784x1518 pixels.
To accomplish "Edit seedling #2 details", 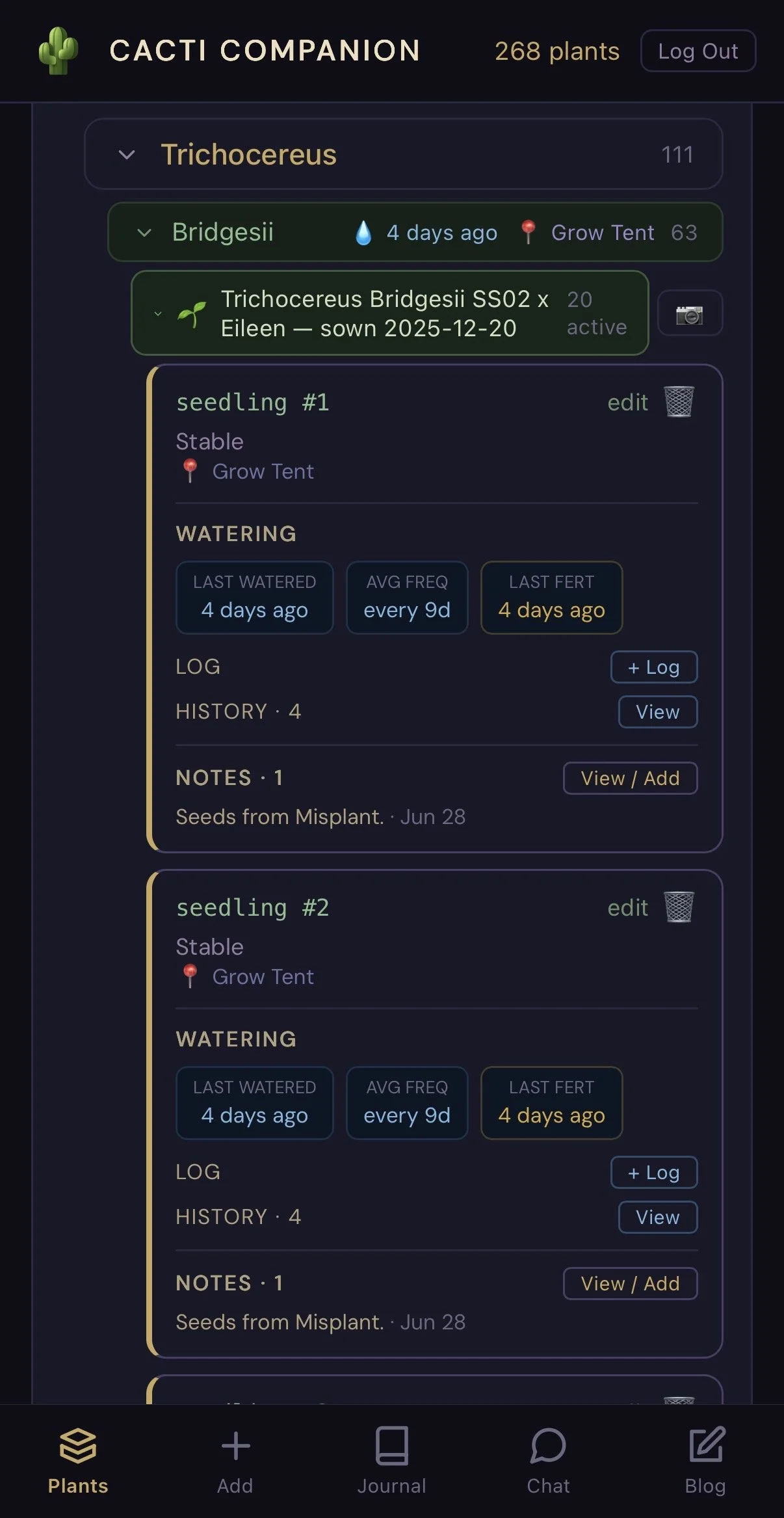I will click(x=627, y=908).
